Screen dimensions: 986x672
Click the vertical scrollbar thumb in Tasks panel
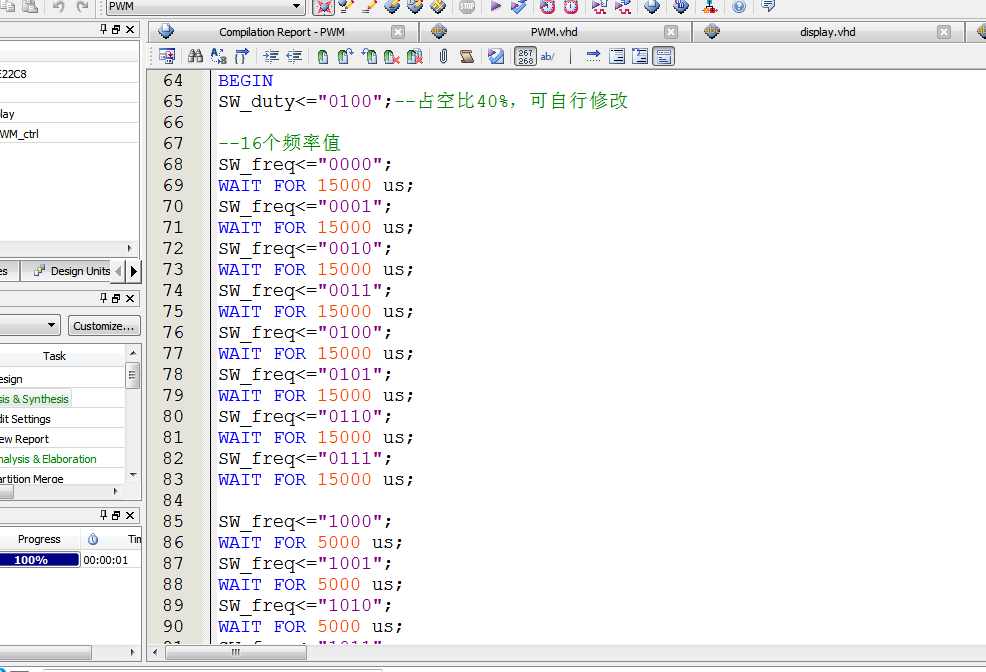[x=132, y=376]
